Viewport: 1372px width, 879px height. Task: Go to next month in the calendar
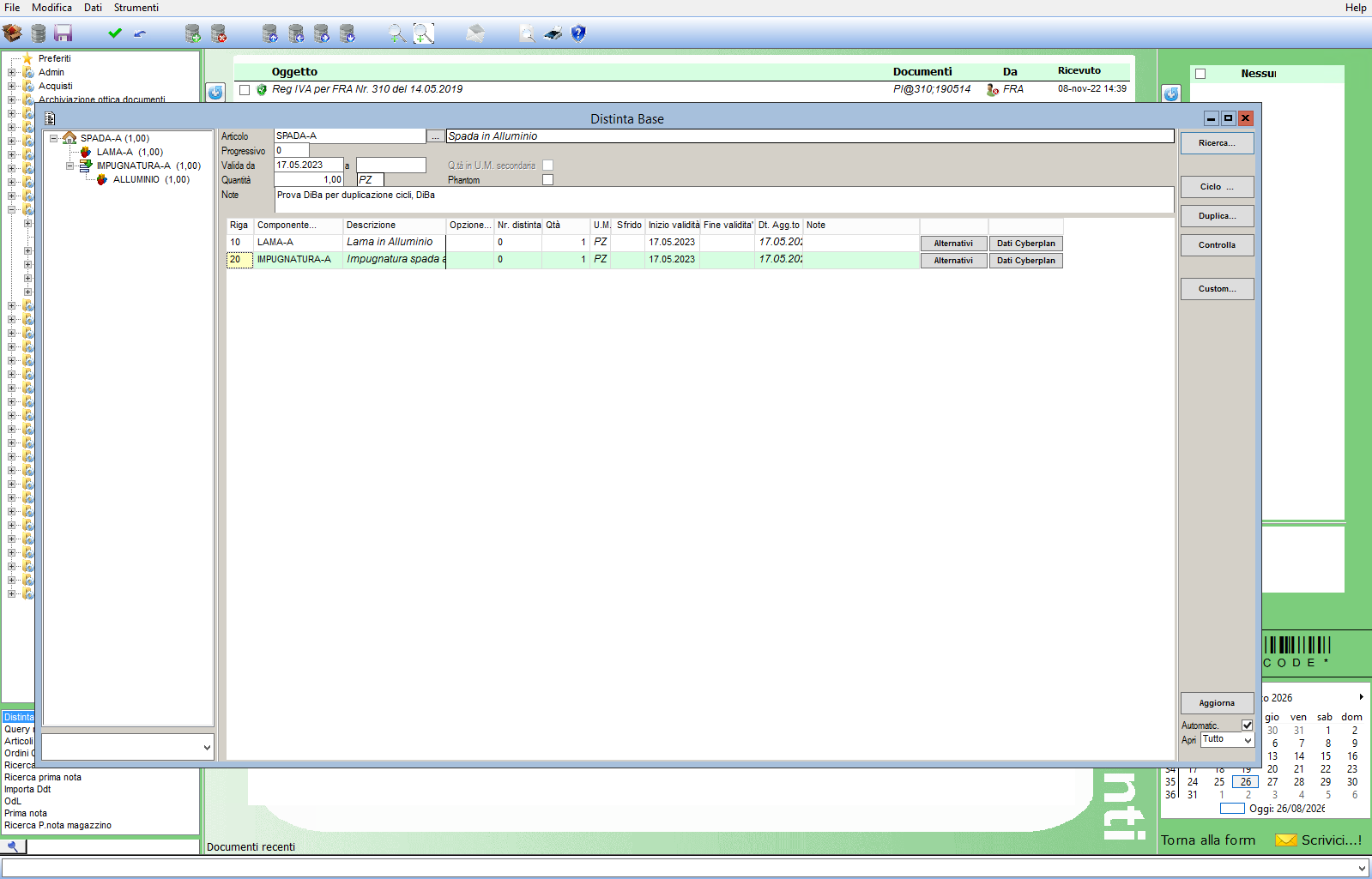1361,697
